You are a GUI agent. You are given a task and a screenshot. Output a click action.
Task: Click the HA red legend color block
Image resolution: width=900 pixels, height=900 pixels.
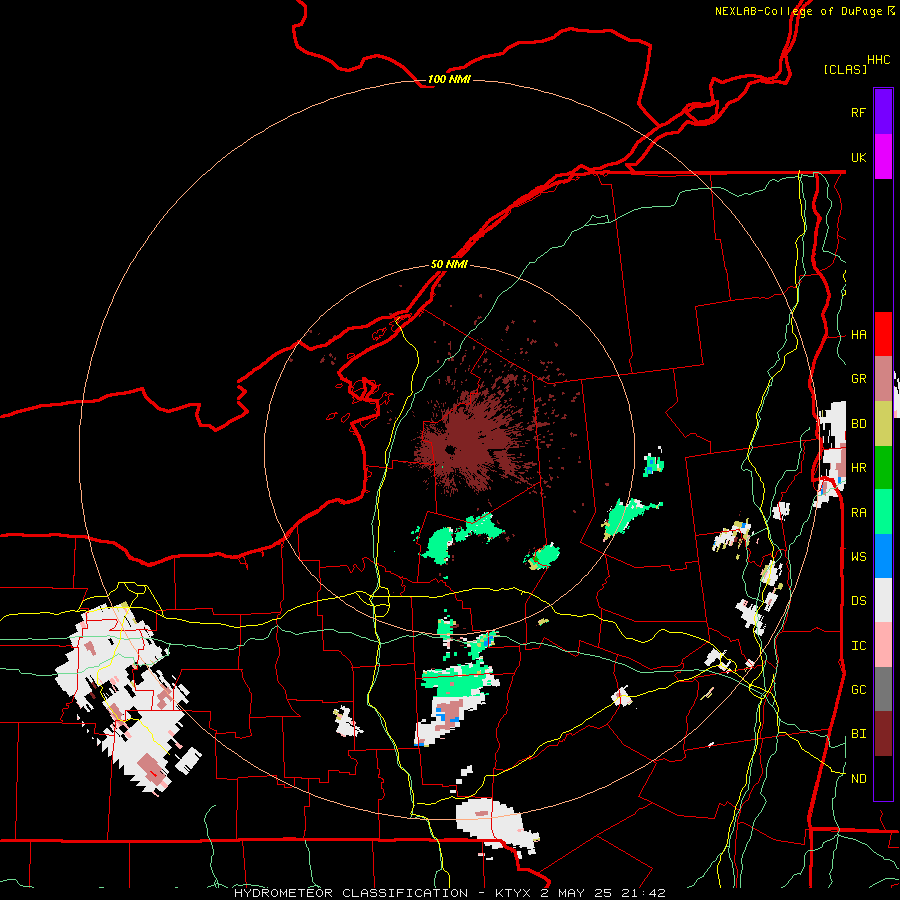[883, 334]
